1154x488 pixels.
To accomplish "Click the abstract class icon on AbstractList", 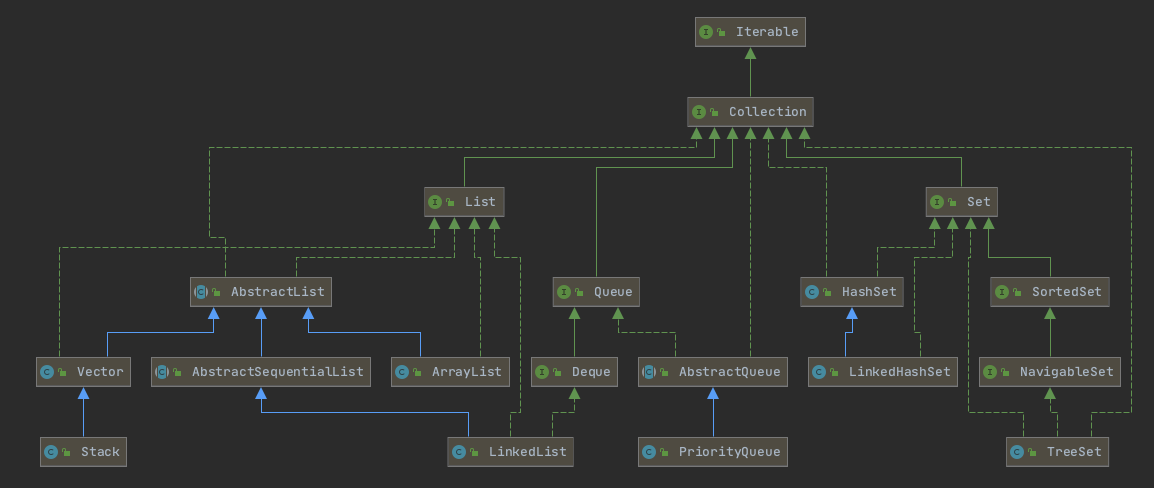I will (201, 292).
